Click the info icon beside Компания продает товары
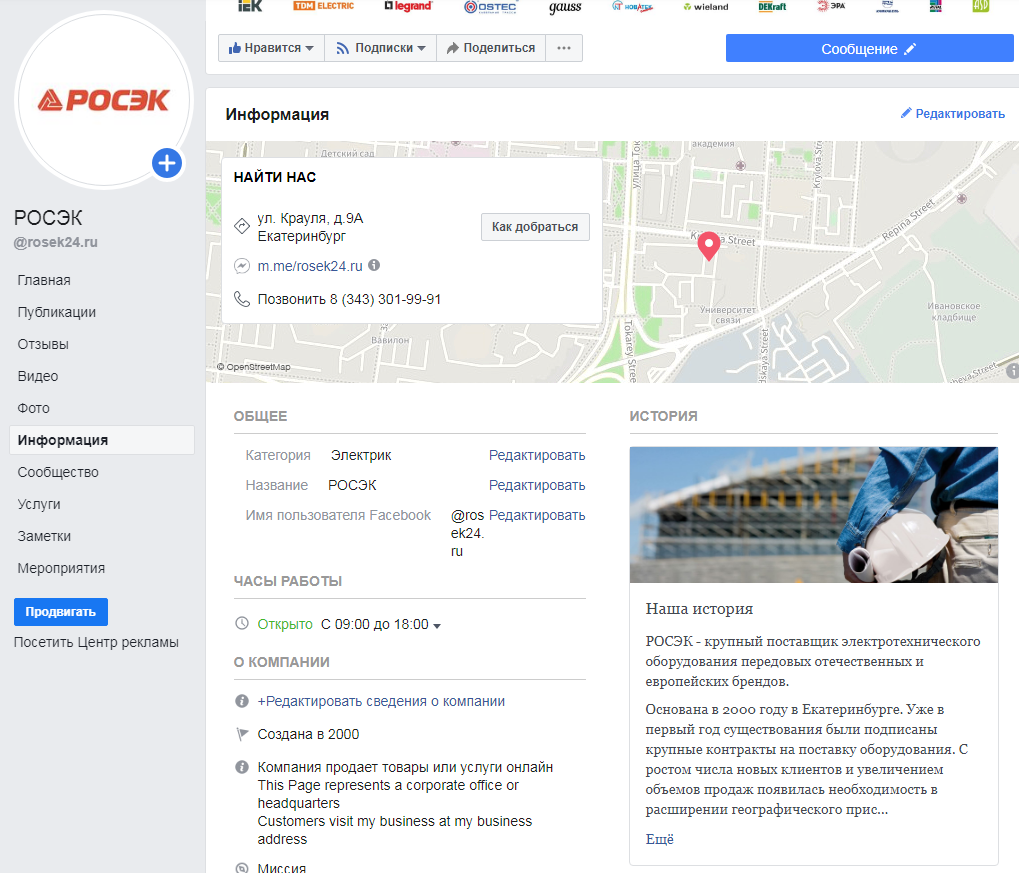 tap(242, 767)
